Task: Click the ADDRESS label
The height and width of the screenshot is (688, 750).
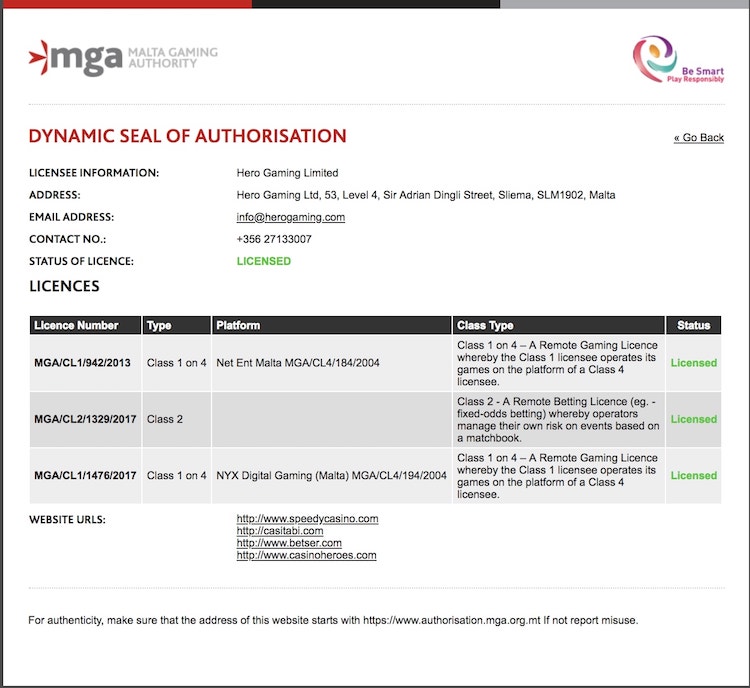Action: pyautogui.click(x=55, y=195)
